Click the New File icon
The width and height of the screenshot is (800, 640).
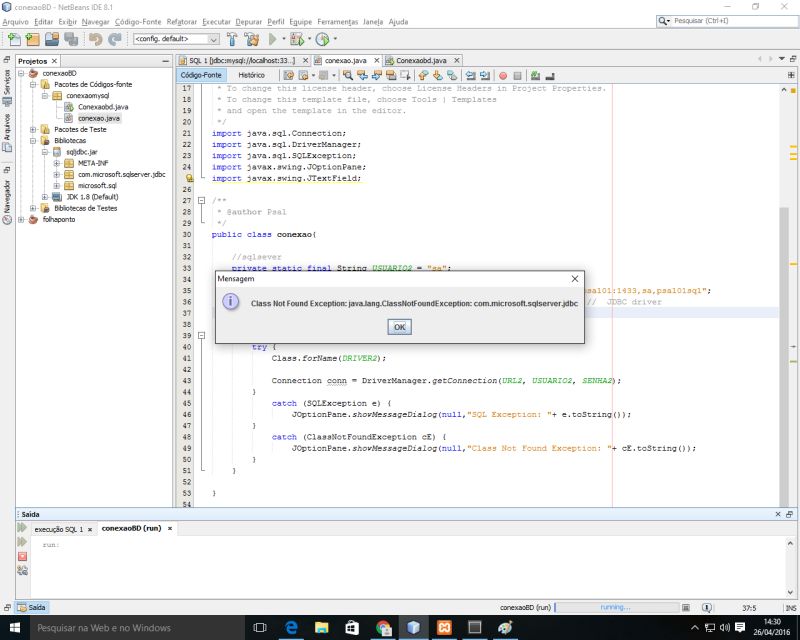click(12, 39)
